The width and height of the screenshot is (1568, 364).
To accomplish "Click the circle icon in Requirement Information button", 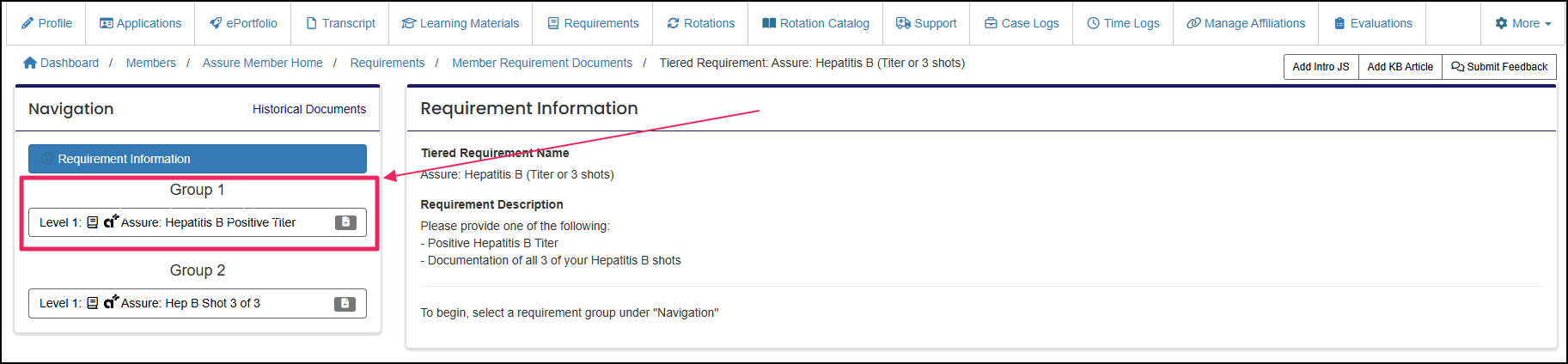I will [47, 159].
